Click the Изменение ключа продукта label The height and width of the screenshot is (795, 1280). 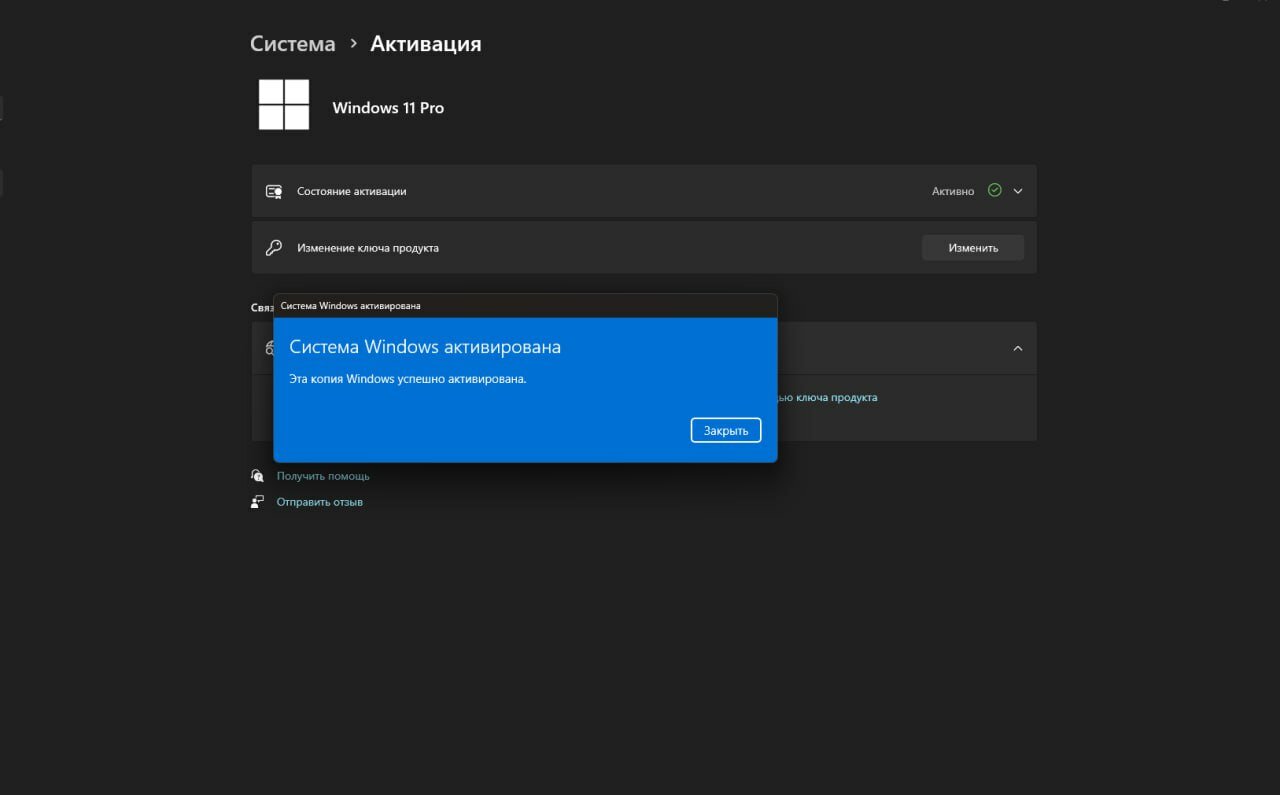tap(368, 248)
